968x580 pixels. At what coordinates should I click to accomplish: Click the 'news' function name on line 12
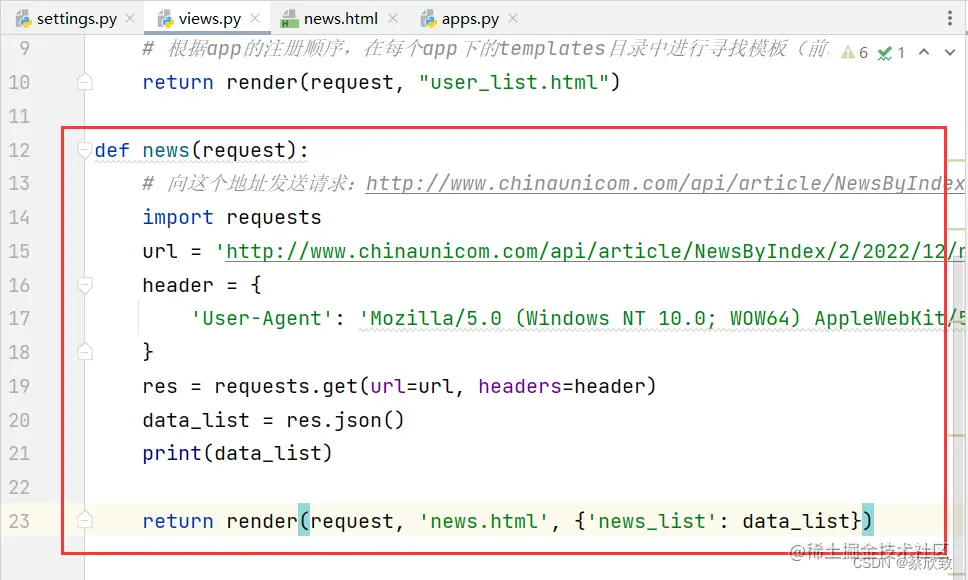tap(166, 150)
